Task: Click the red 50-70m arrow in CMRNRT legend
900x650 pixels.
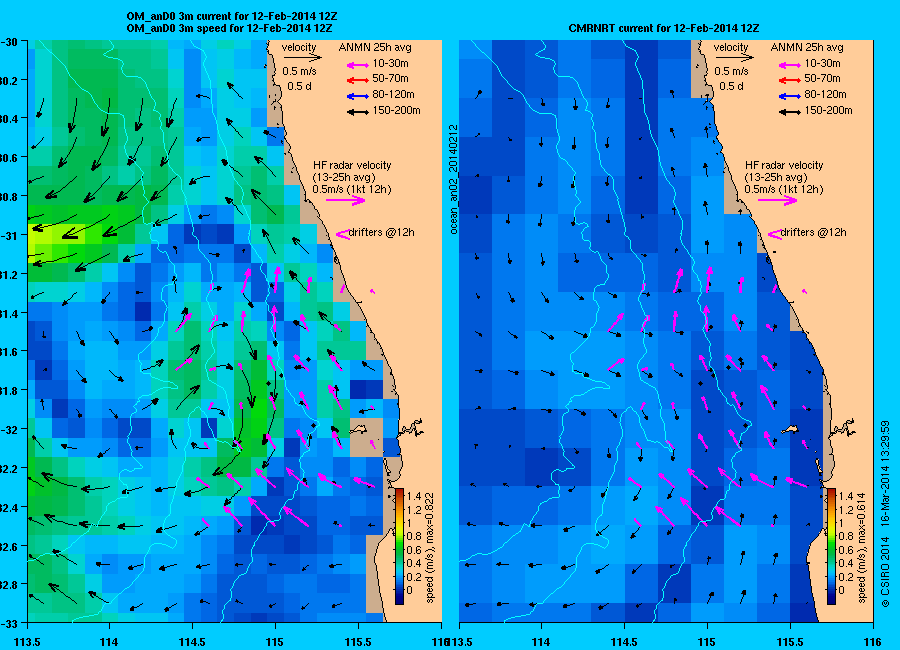Action: (790, 80)
